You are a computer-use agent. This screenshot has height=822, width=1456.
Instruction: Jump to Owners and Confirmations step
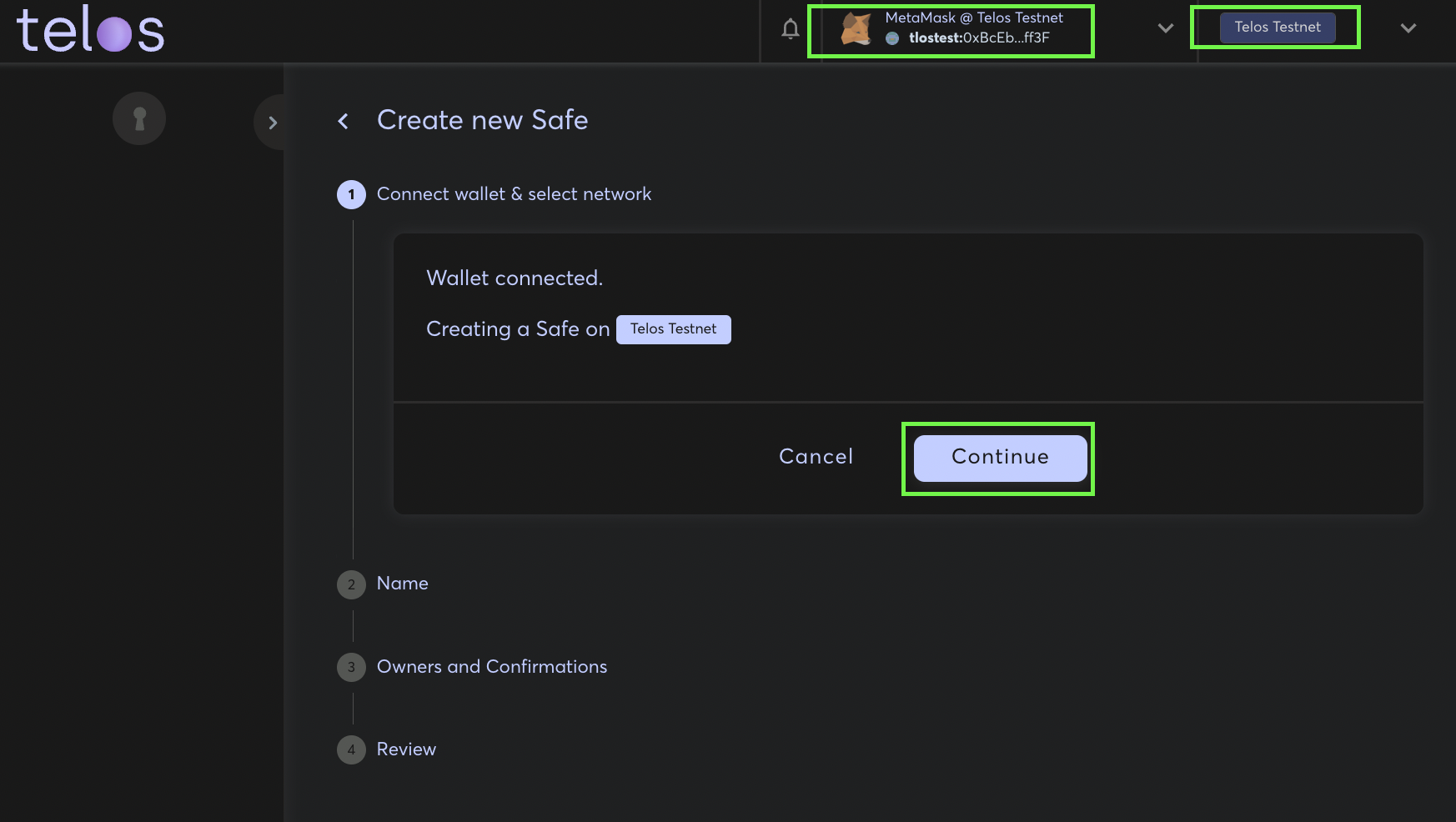pos(492,667)
